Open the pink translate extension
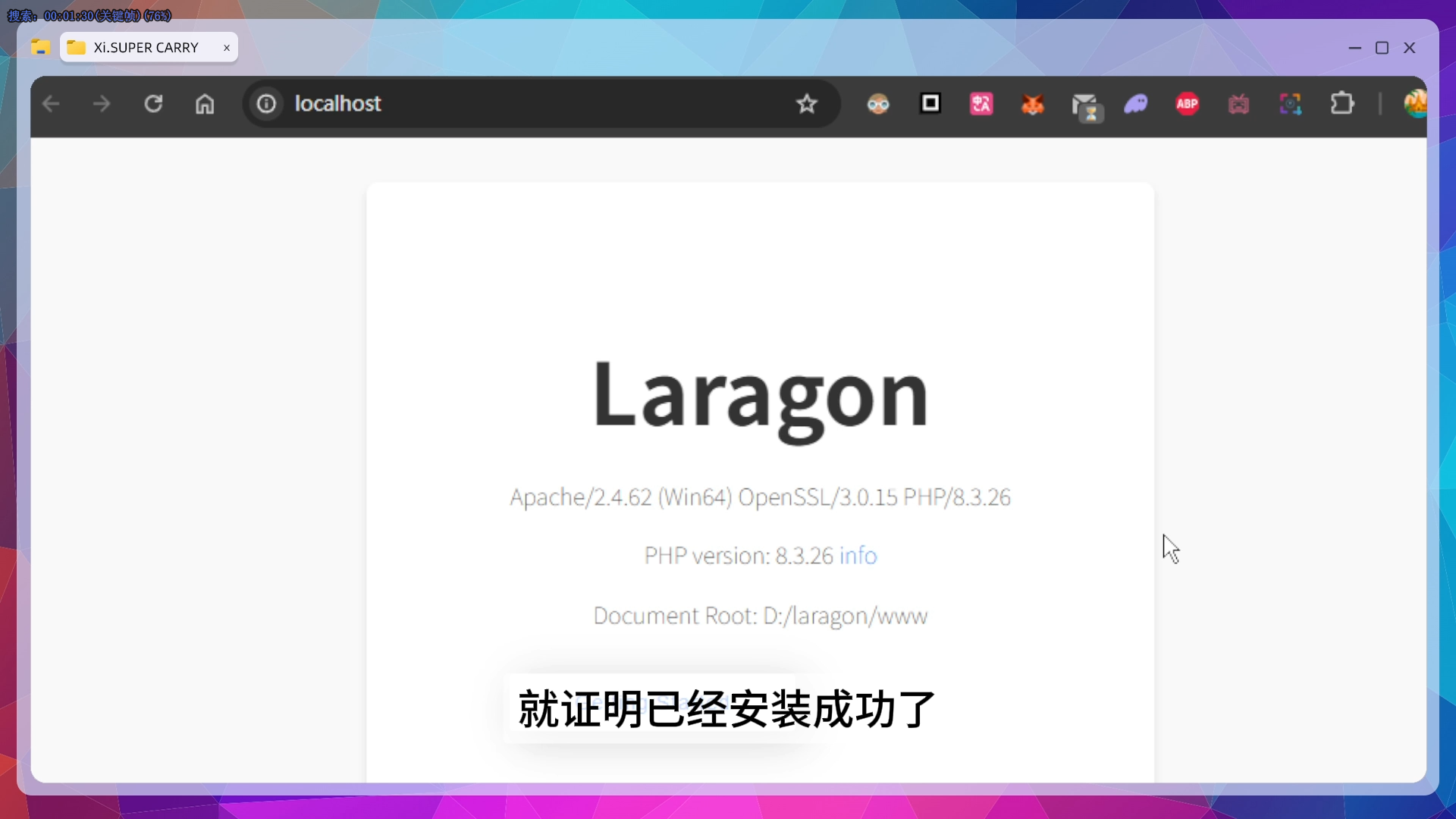 (981, 104)
